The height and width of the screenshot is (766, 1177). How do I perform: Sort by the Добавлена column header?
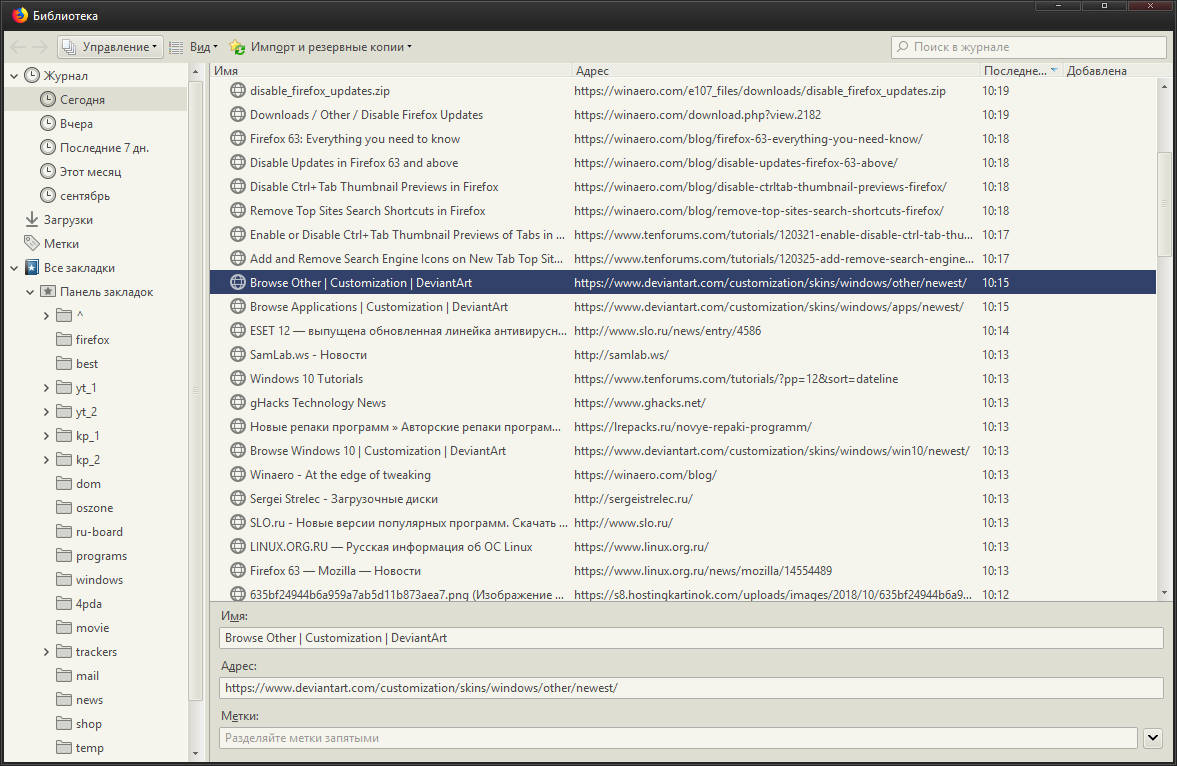(x=1109, y=71)
